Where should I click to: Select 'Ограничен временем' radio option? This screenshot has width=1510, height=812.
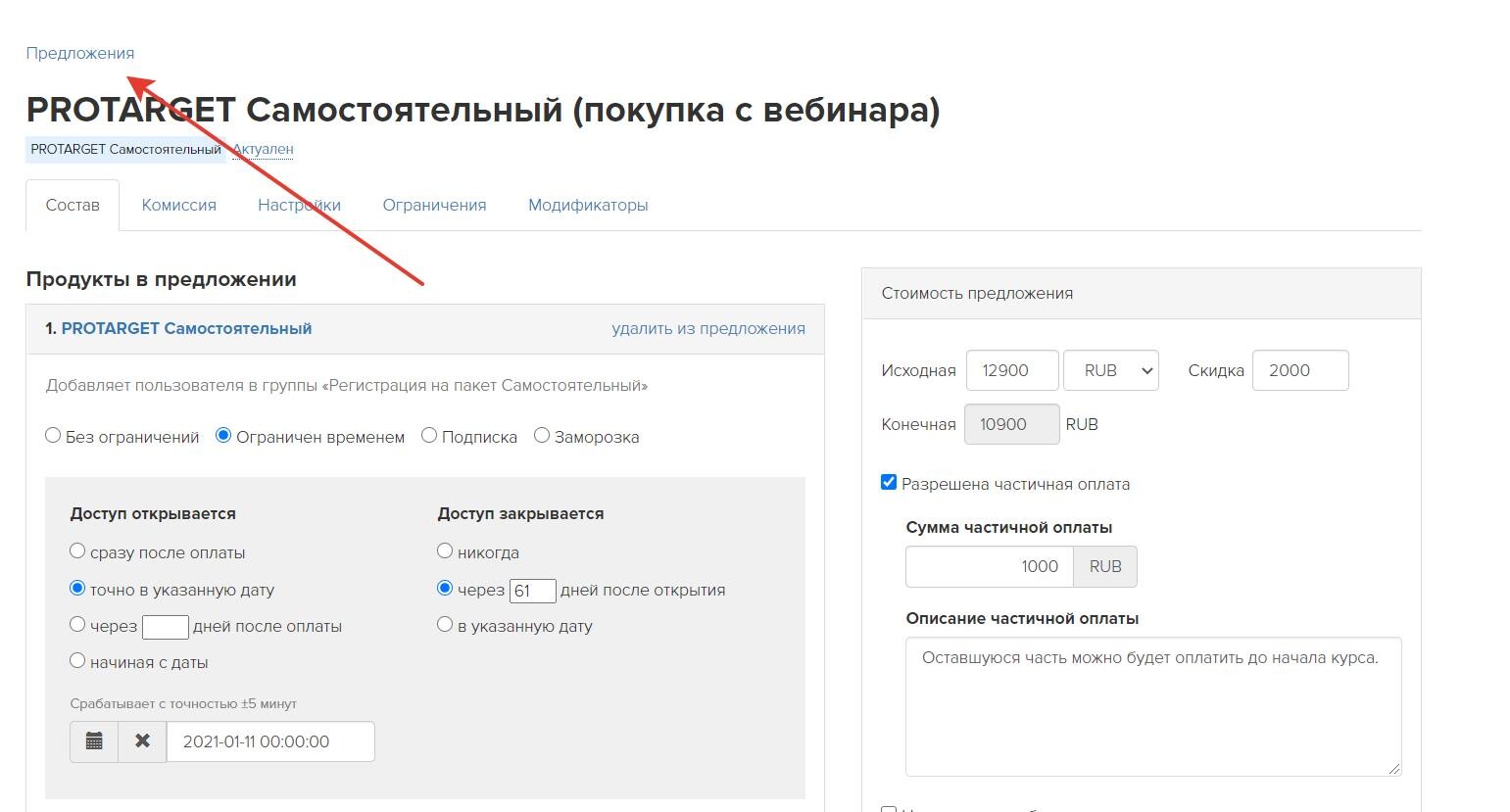pos(223,436)
